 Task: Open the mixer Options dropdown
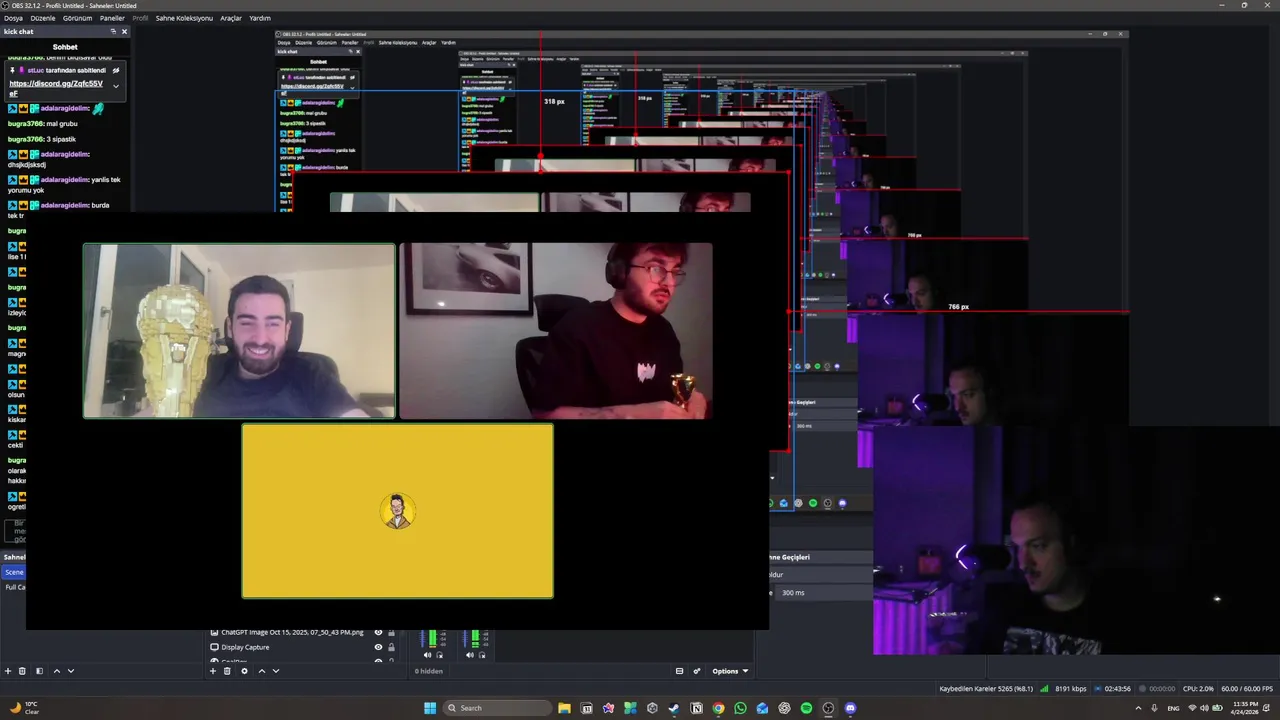[730, 671]
